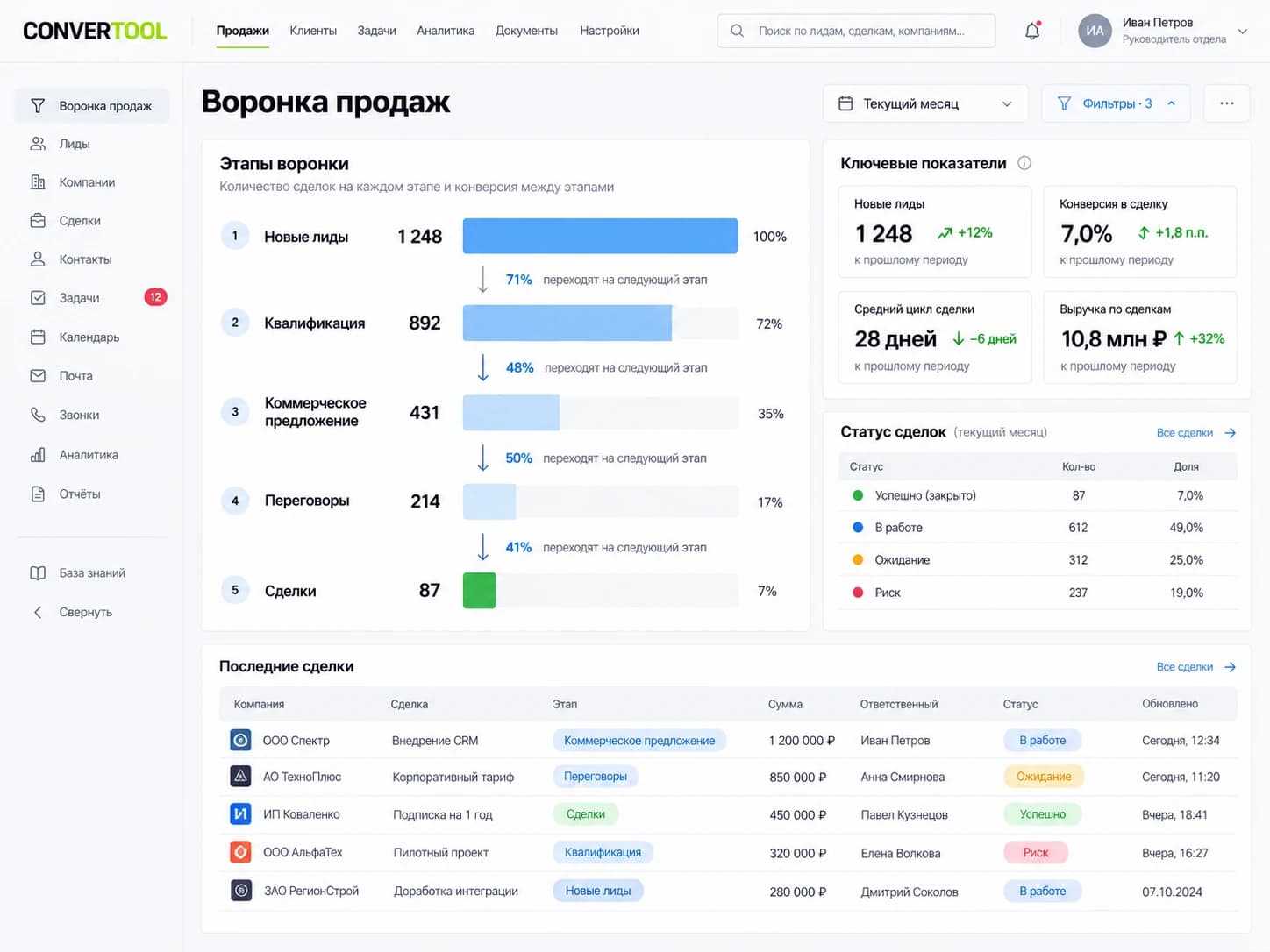Click the База знаний book icon

tap(38, 573)
